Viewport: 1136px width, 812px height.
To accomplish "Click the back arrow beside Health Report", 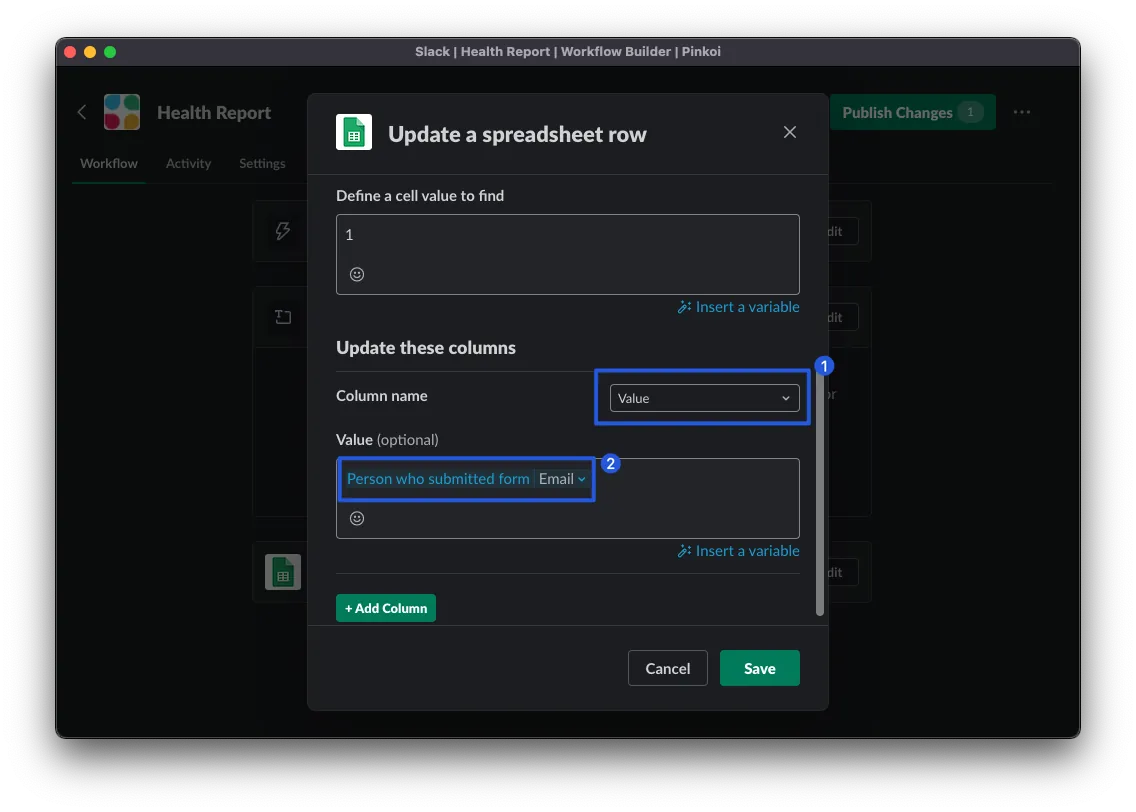I will [82, 112].
